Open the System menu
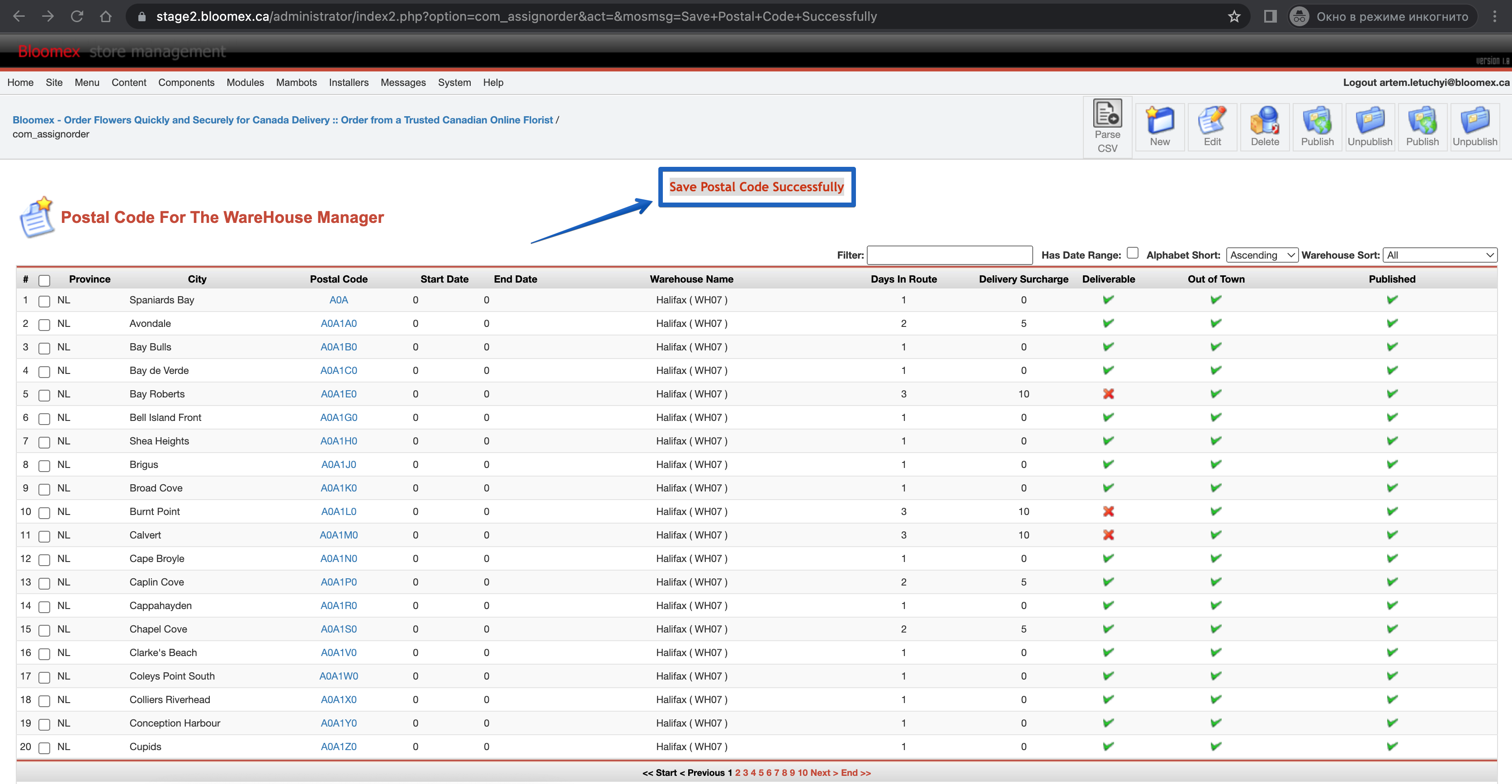Screen dimensions: 1512x784 tap(454, 83)
